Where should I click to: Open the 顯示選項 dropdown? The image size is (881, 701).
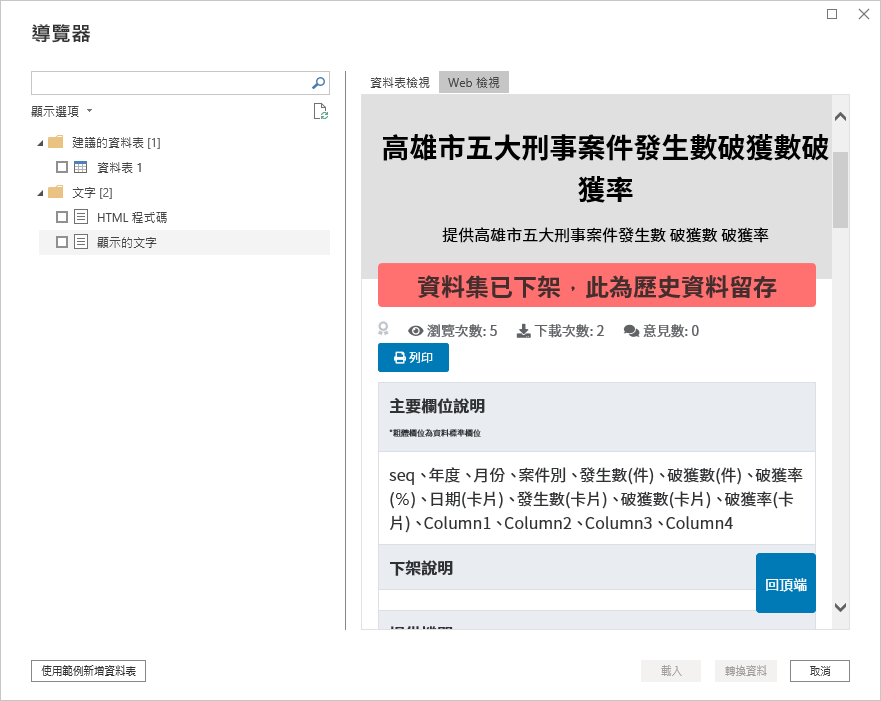(61, 111)
